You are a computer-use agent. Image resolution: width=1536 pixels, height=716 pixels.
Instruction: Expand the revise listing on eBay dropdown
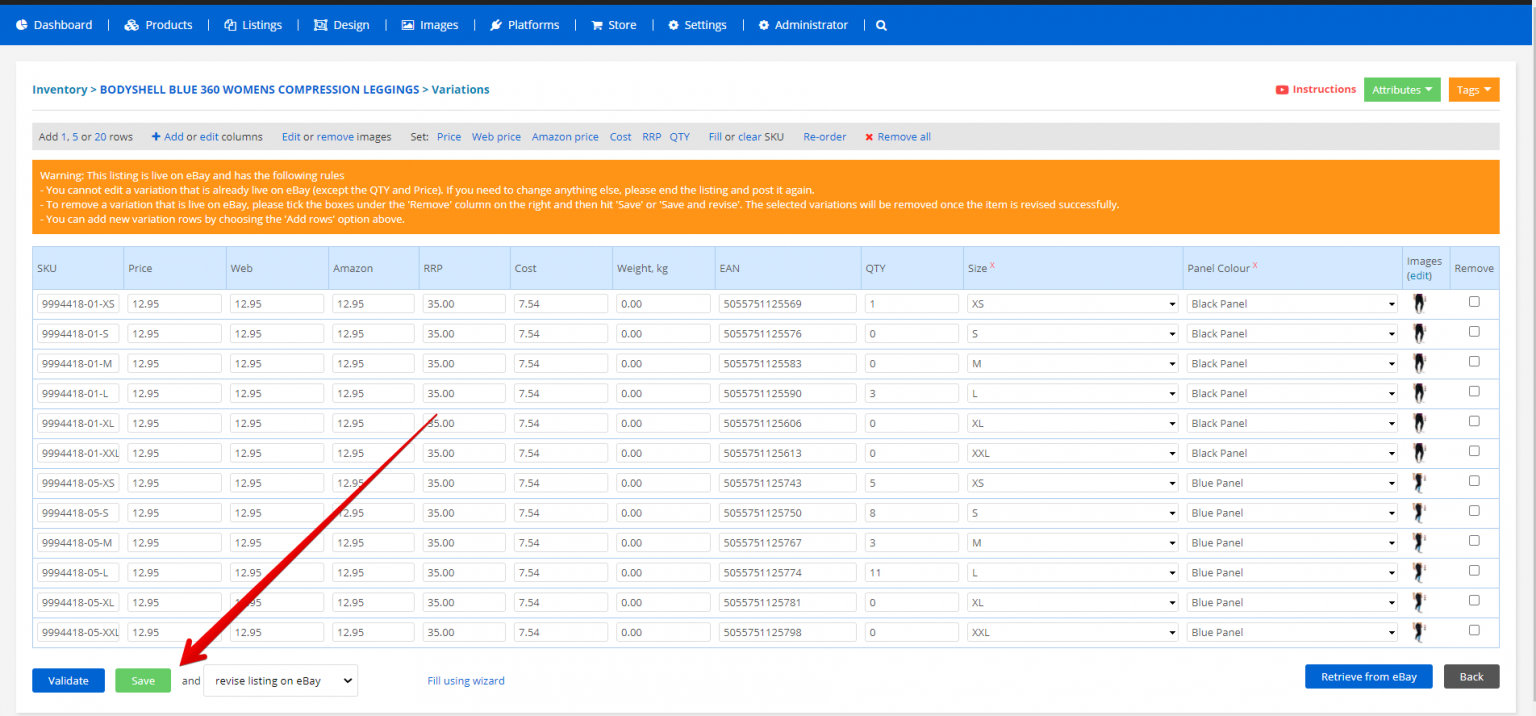[x=280, y=680]
